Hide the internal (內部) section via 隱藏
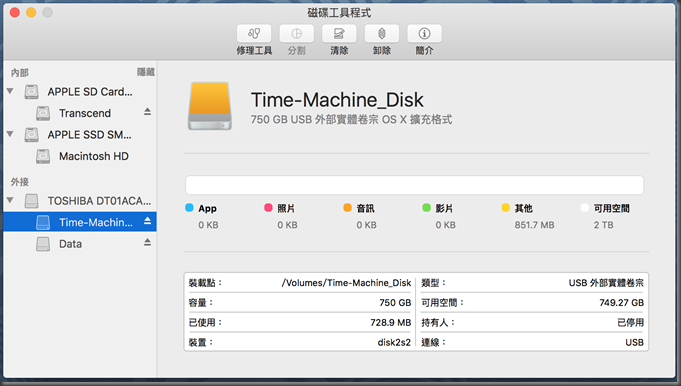 click(145, 72)
